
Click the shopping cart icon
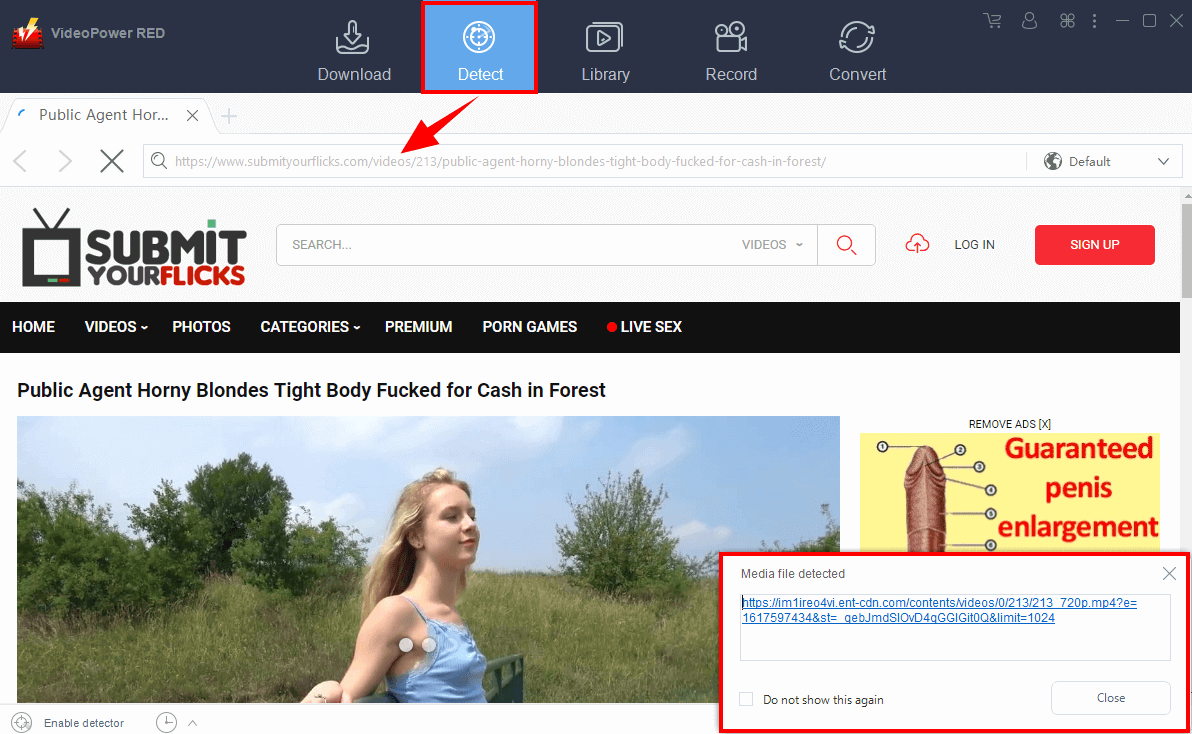click(x=992, y=21)
